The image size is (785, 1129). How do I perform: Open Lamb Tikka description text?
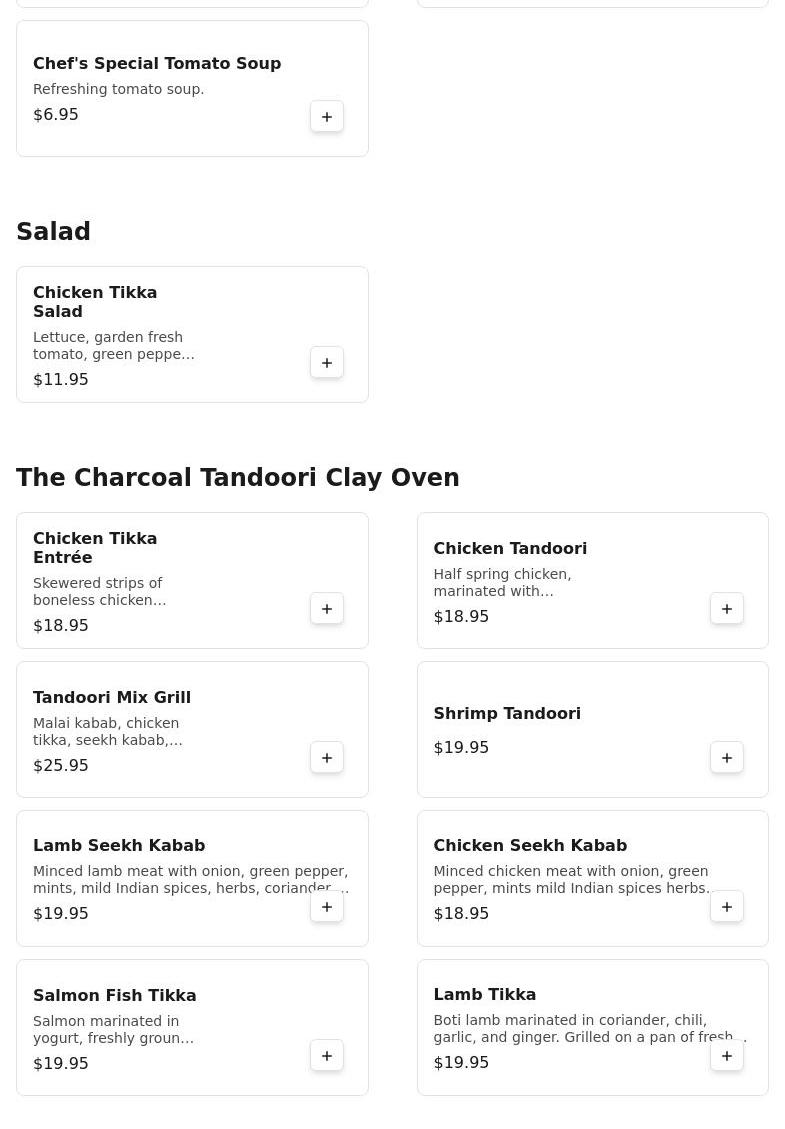click(x=590, y=1028)
